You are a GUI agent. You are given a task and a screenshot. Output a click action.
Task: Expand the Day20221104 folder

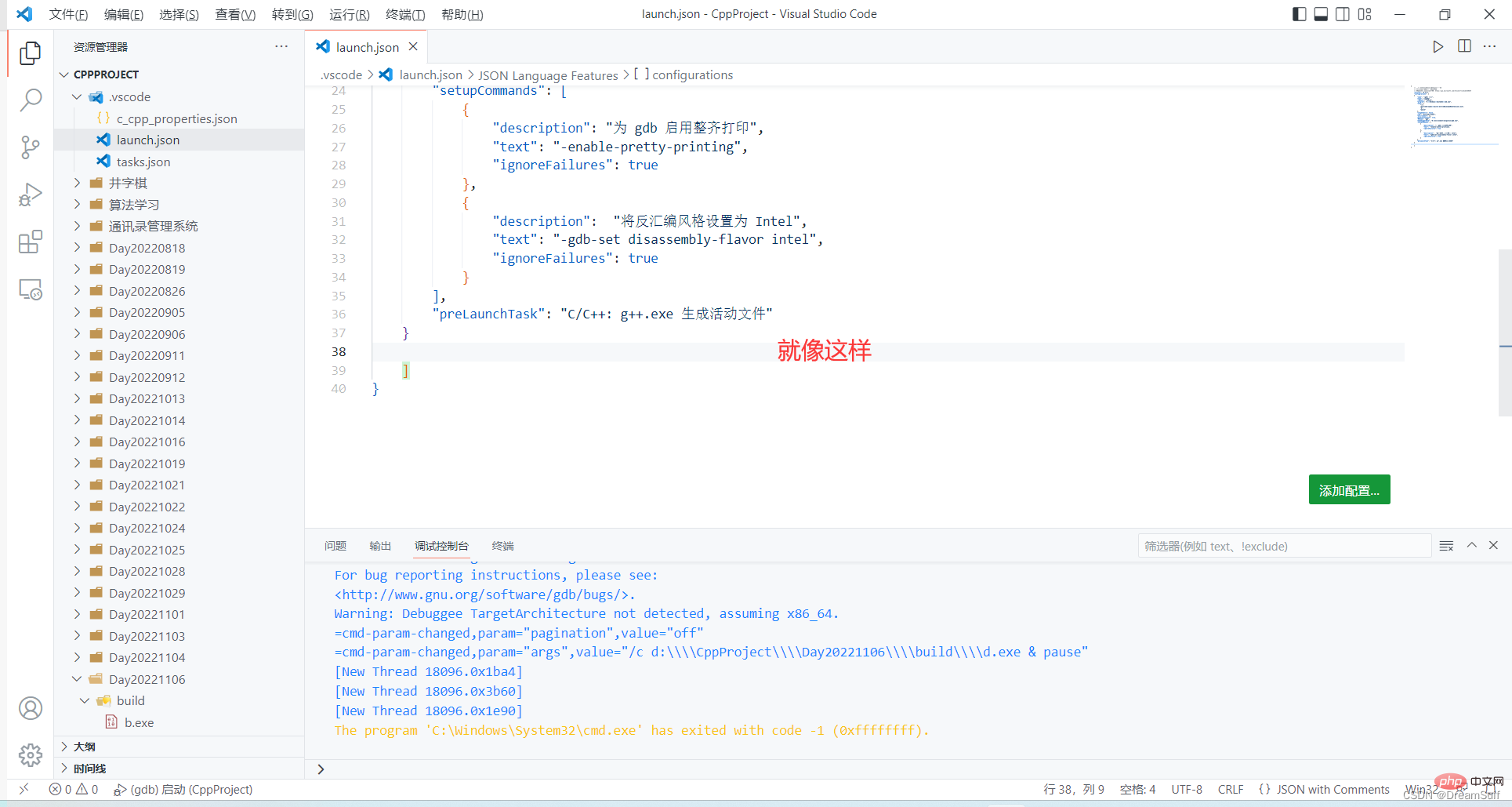point(77,657)
